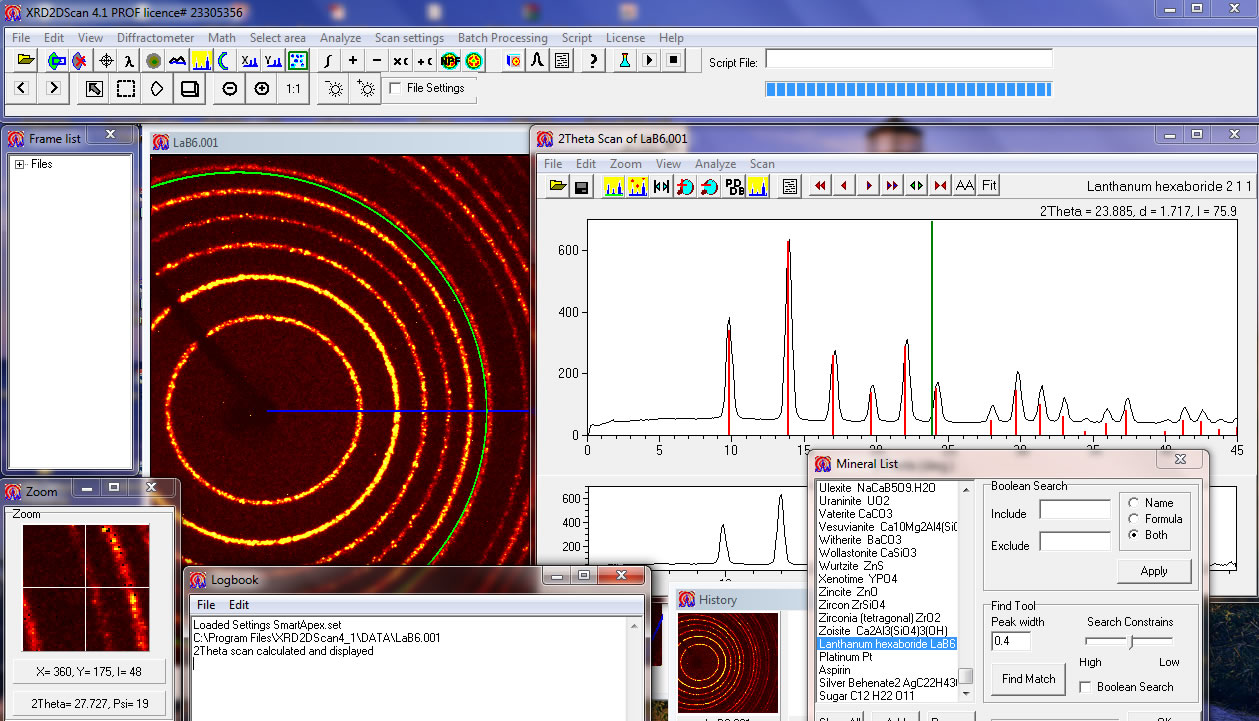This screenshot has height=721, width=1259.
Task: Select the arrow pointer tool
Action: tap(94, 89)
